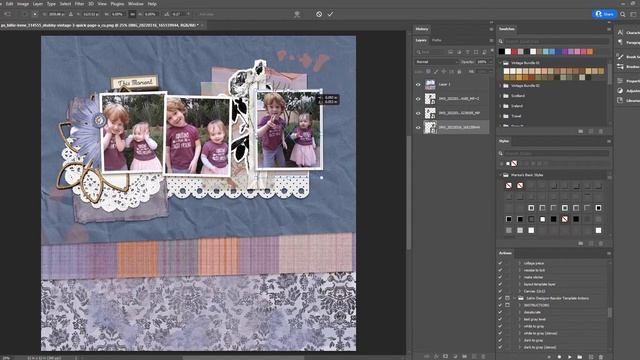The width and height of the screenshot is (640, 360).
Task: Click the shape layer filter icon
Action: coord(476,52)
